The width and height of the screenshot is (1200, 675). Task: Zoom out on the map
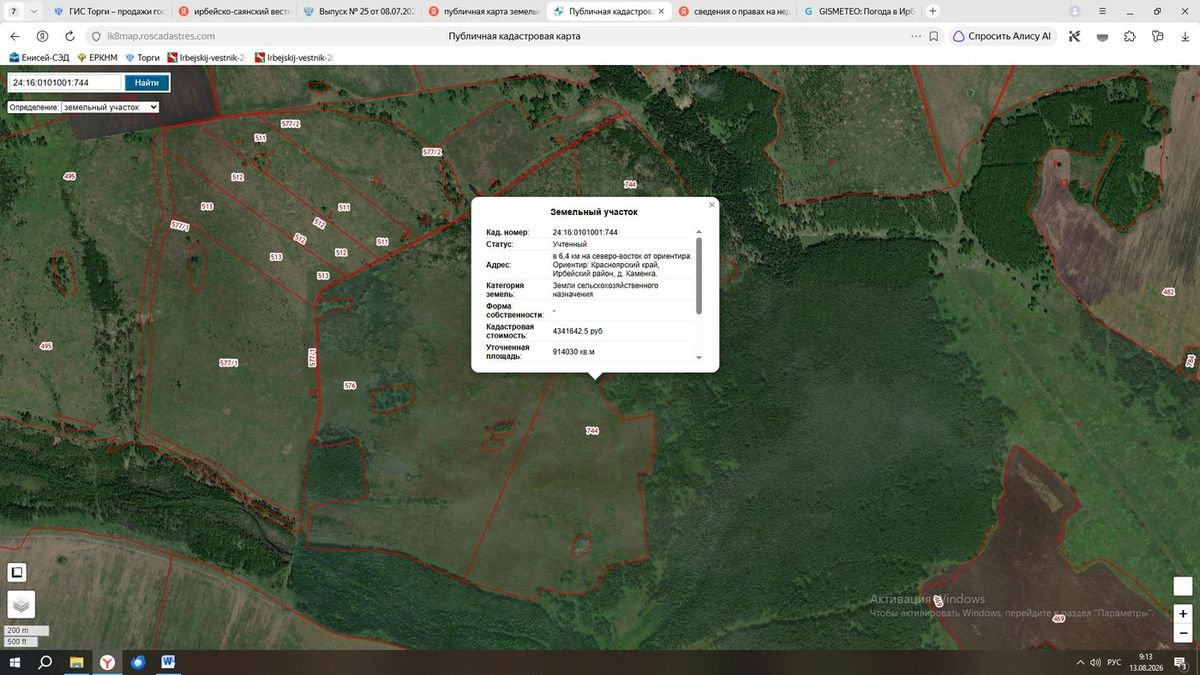click(1183, 634)
